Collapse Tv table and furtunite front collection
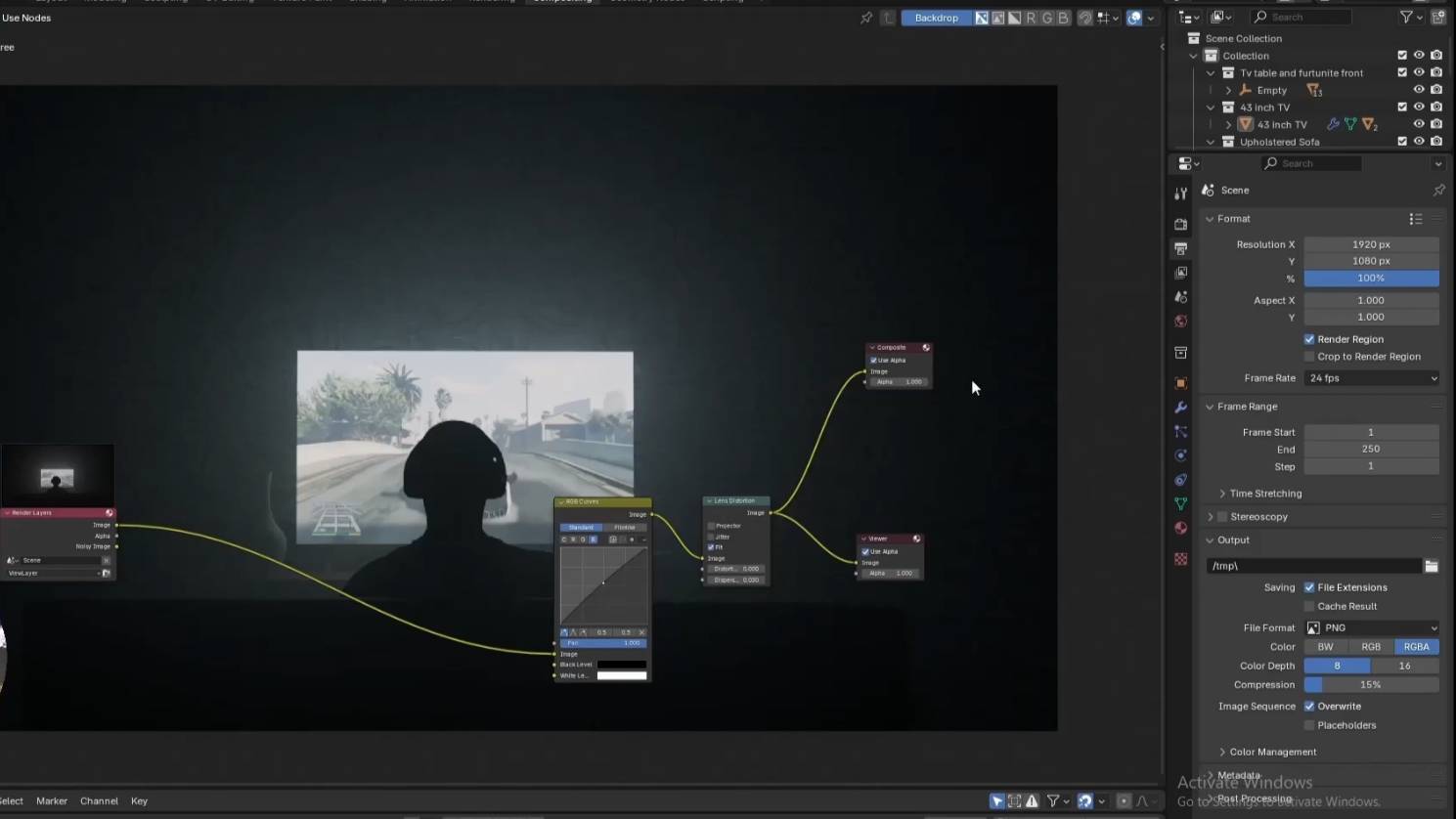The width and height of the screenshot is (1456, 819). coord(1211,73)
